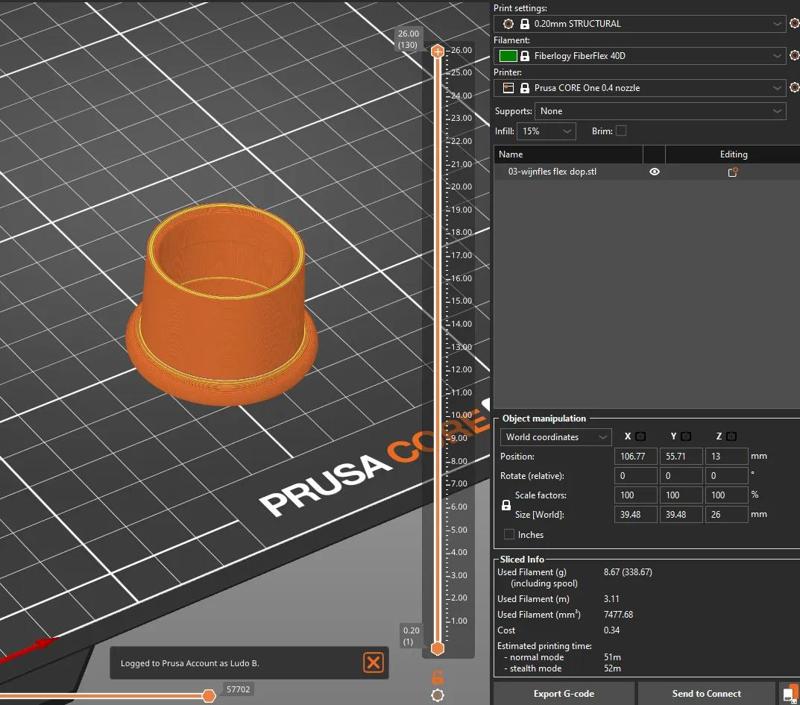This screenshot has height=705, width=800.
Task: Enable the Brim checkbox
Action: click(621, 131)
